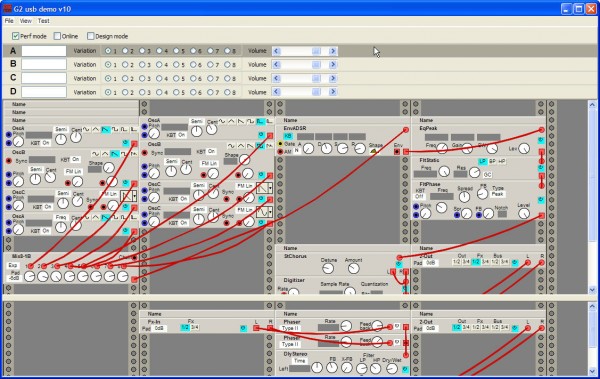Toggle the KB button on EnvADSR
The height and width of the screenshot is (379, 600).
288,136
